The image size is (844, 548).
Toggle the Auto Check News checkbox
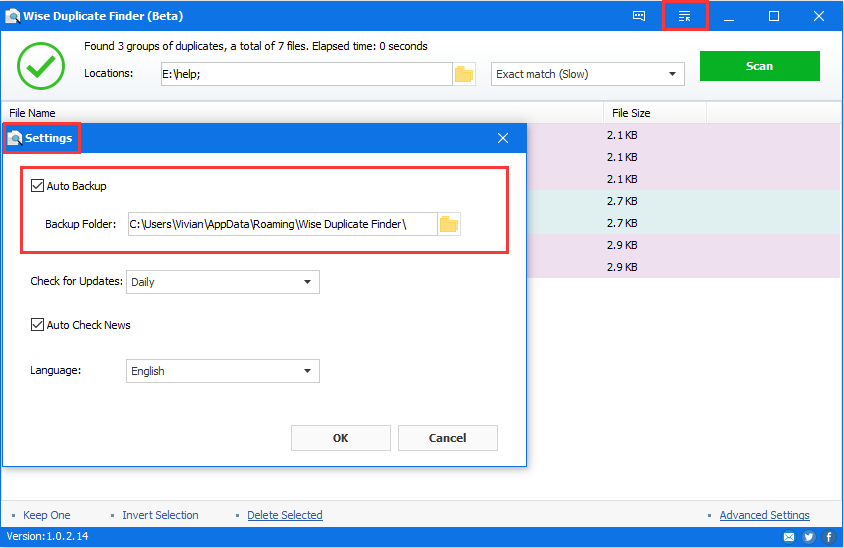(37, 325)
